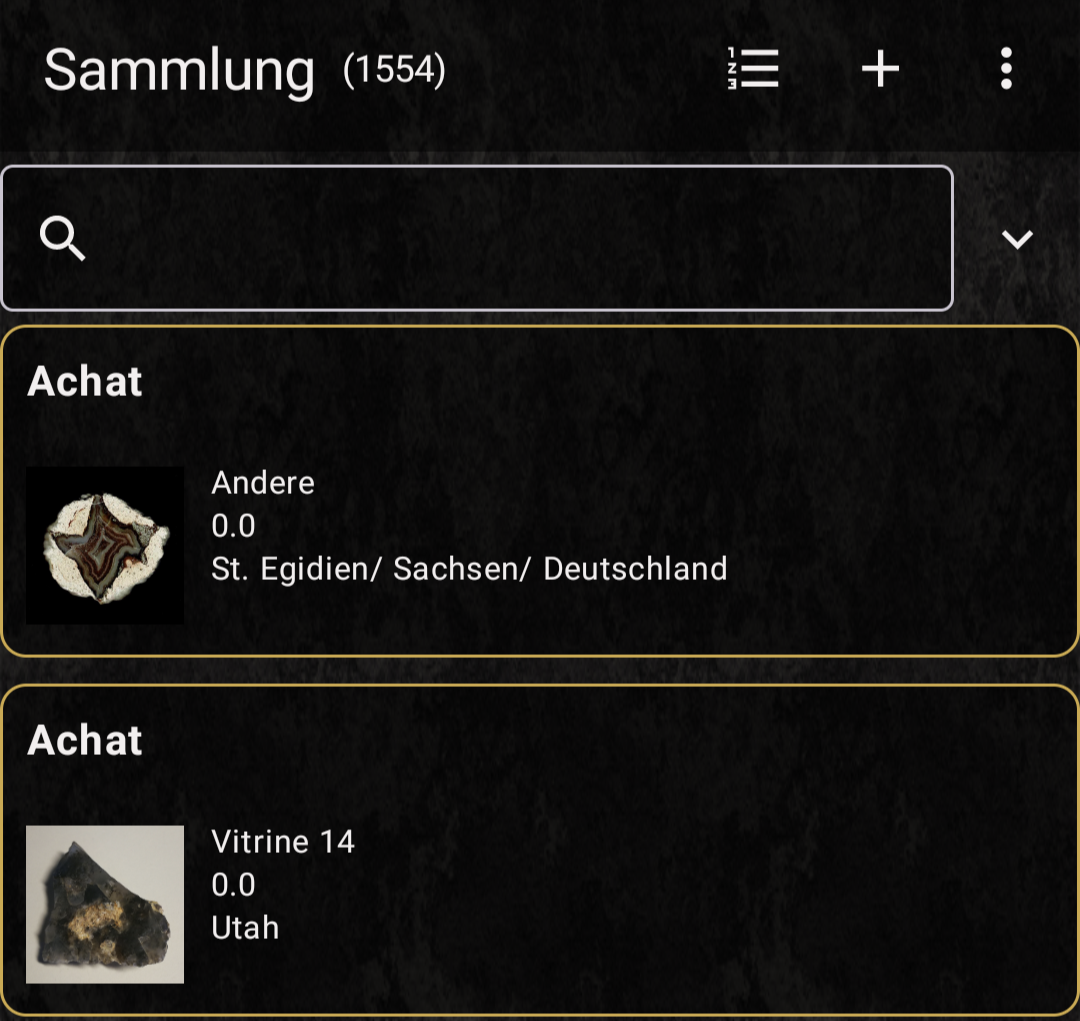
Task: Open the St. Egidien agate thumbnail
Action: tap(105, 546)
